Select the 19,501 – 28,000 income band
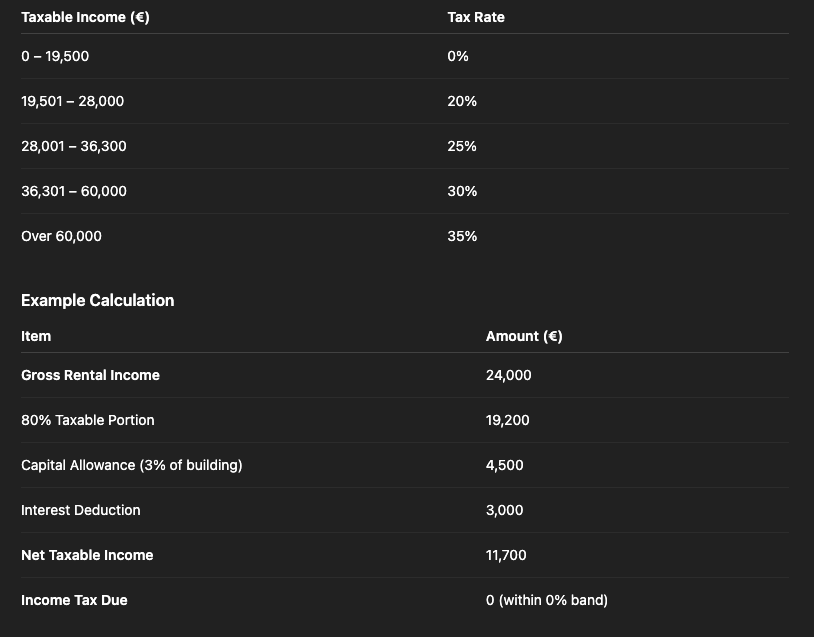The image size is (814, 637). click(x=72, y=101)
